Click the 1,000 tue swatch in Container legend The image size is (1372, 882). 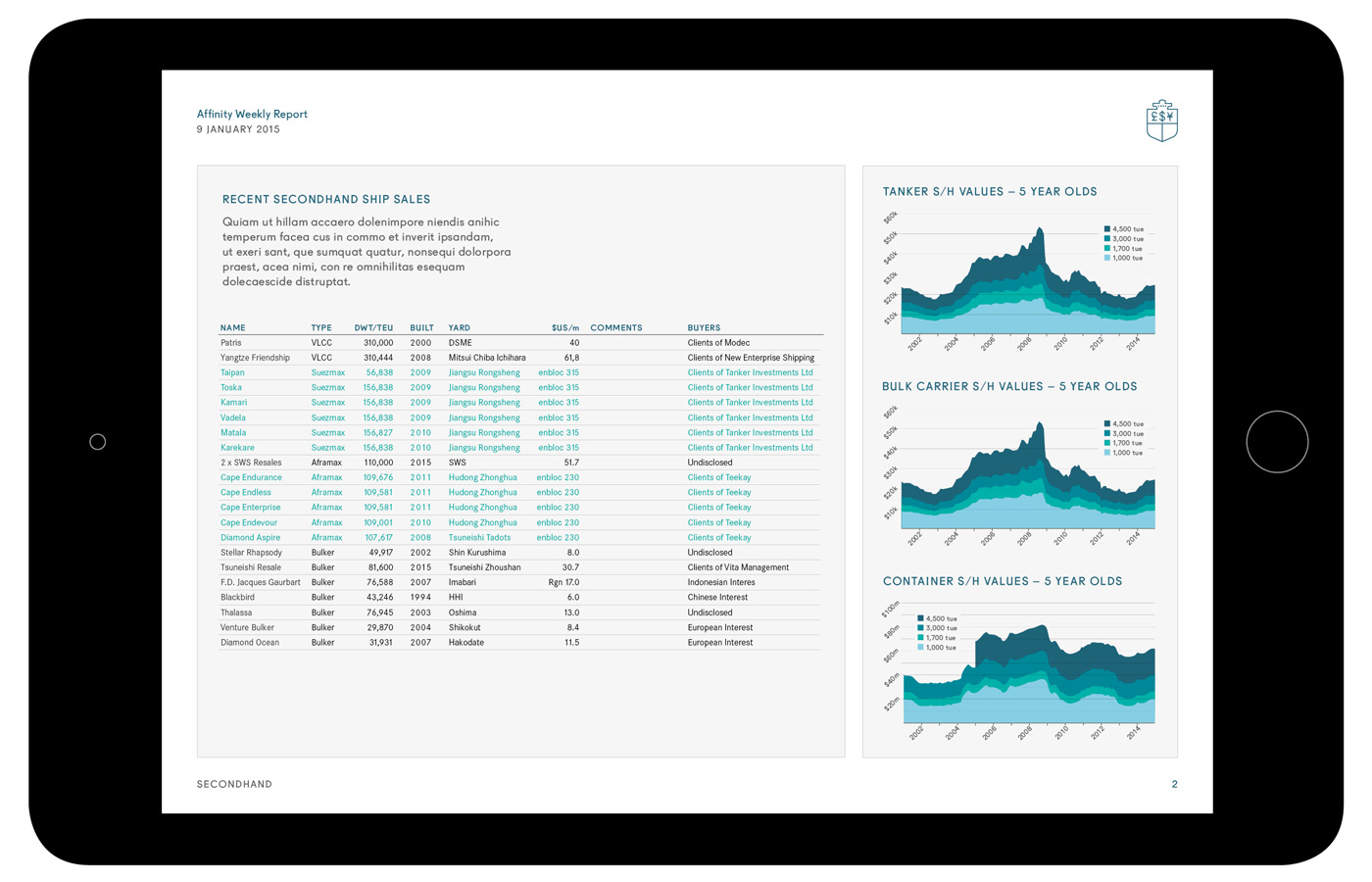(x=920, y=648)
